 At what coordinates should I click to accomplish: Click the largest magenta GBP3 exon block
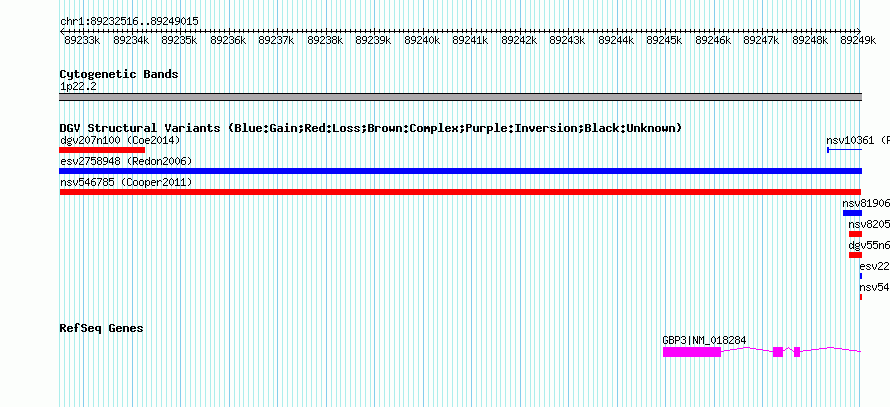click(x=692, y=352)
